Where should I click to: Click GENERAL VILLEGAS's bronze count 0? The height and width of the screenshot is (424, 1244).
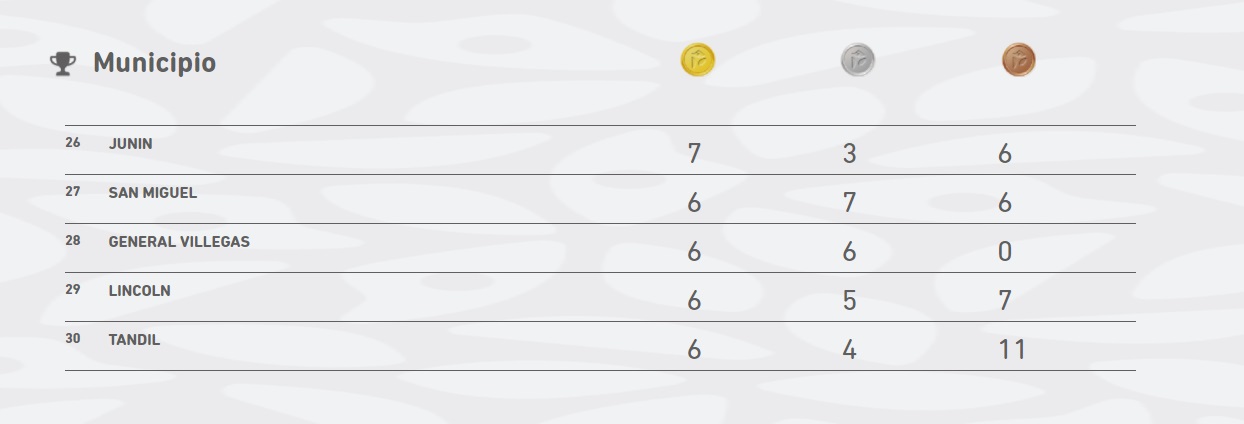click(x=1005, y=252)
